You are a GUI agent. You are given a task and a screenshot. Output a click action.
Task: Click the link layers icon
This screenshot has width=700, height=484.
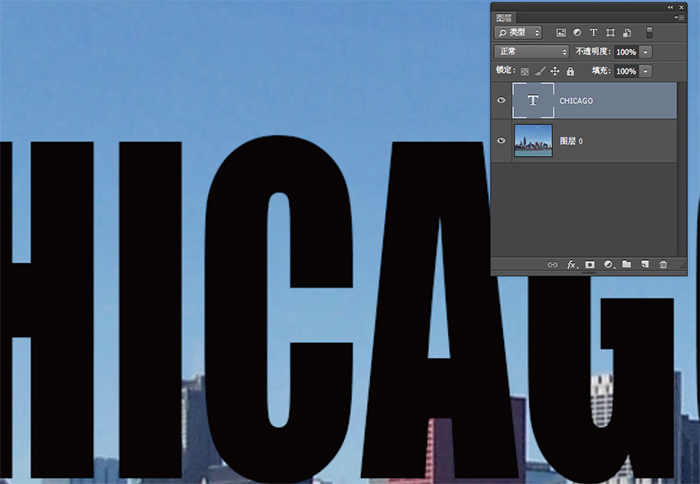point(553,265)
